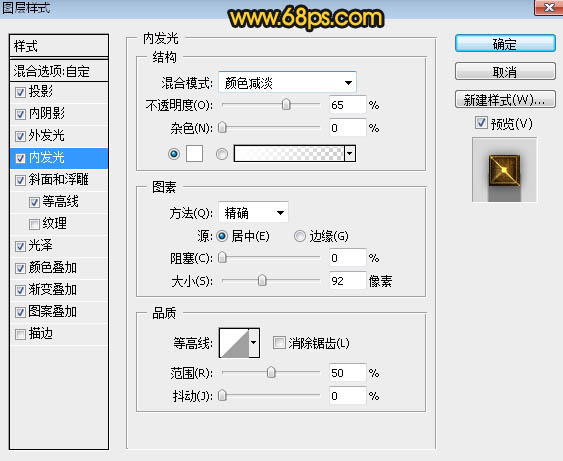
Task: Toggle the 预览 preview checkbox
Action: pyautogui.click(x=481, y=123)
